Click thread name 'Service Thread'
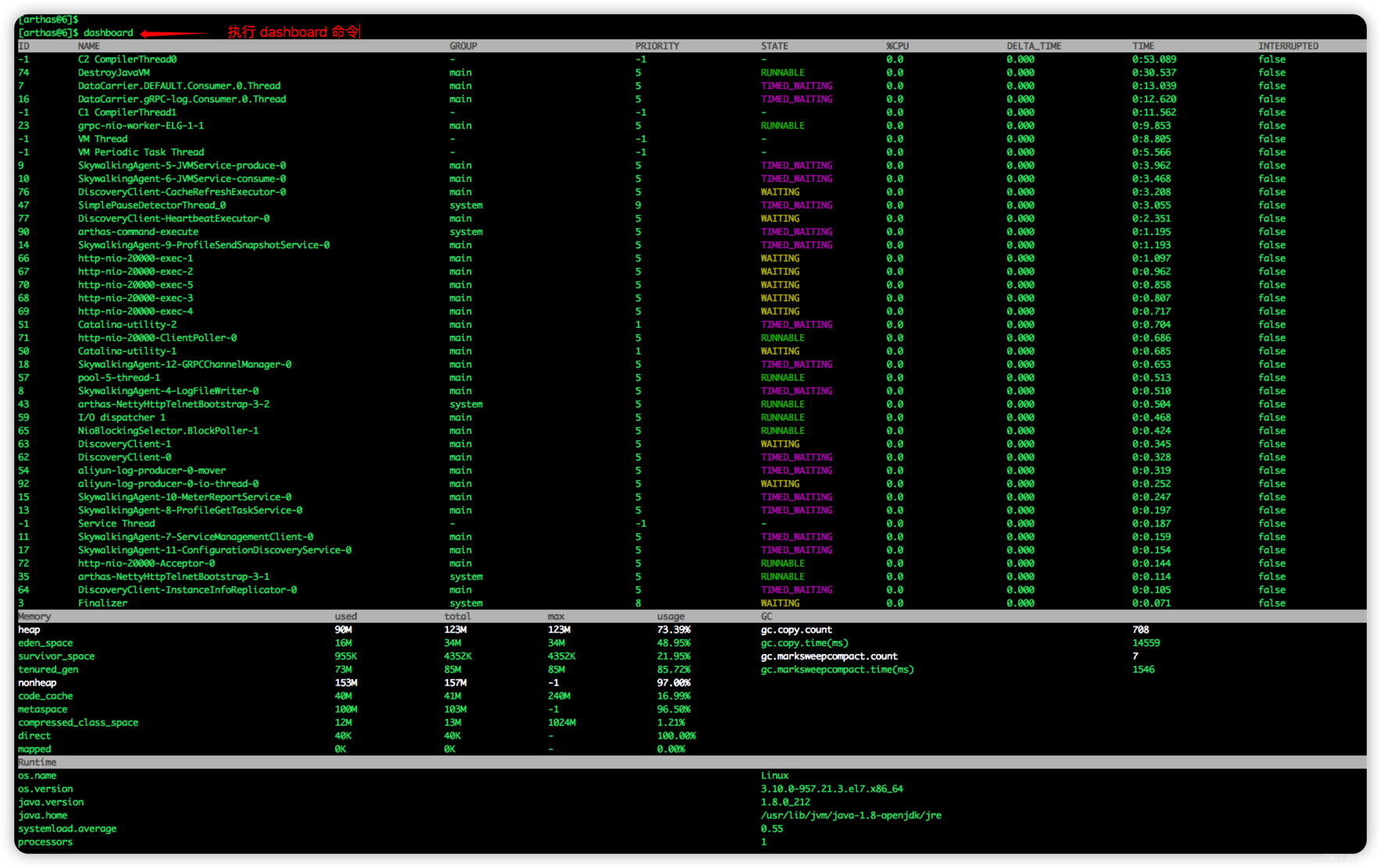Screen dimensions: 1381x868 tap(116, 524)
